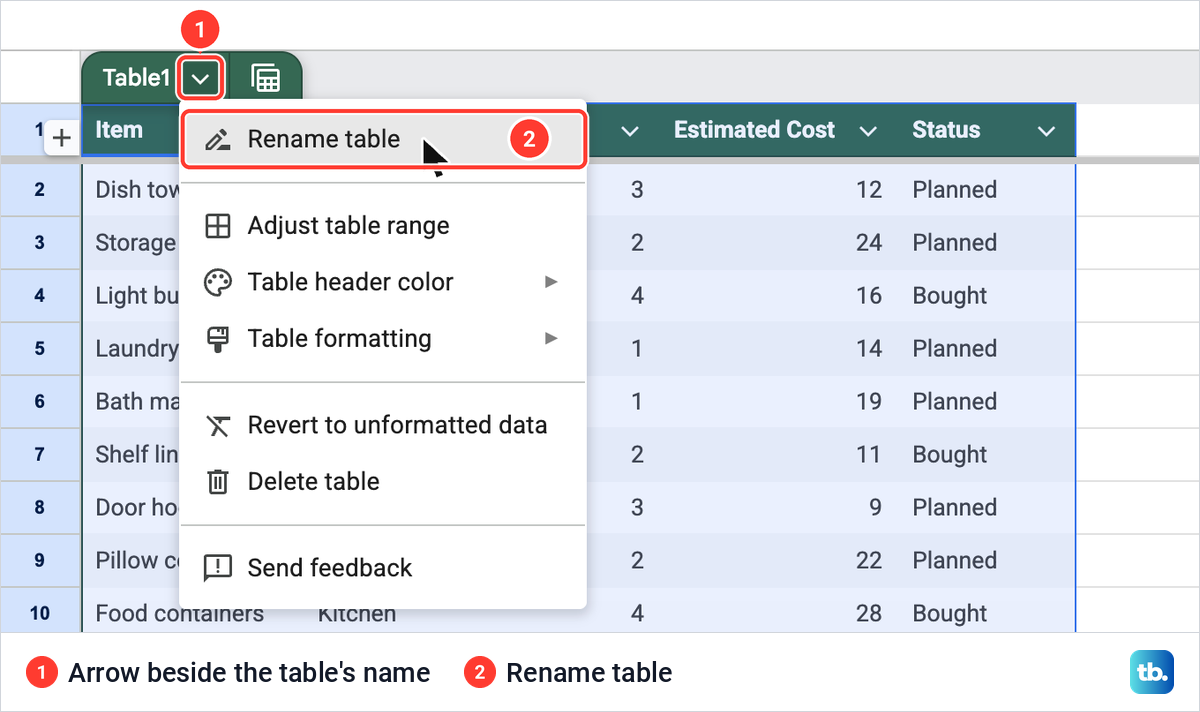The width and height of the screenshot is (1200, 712).
Task: Click cost cell 16 in row 4
Action: tap(870, 296)
